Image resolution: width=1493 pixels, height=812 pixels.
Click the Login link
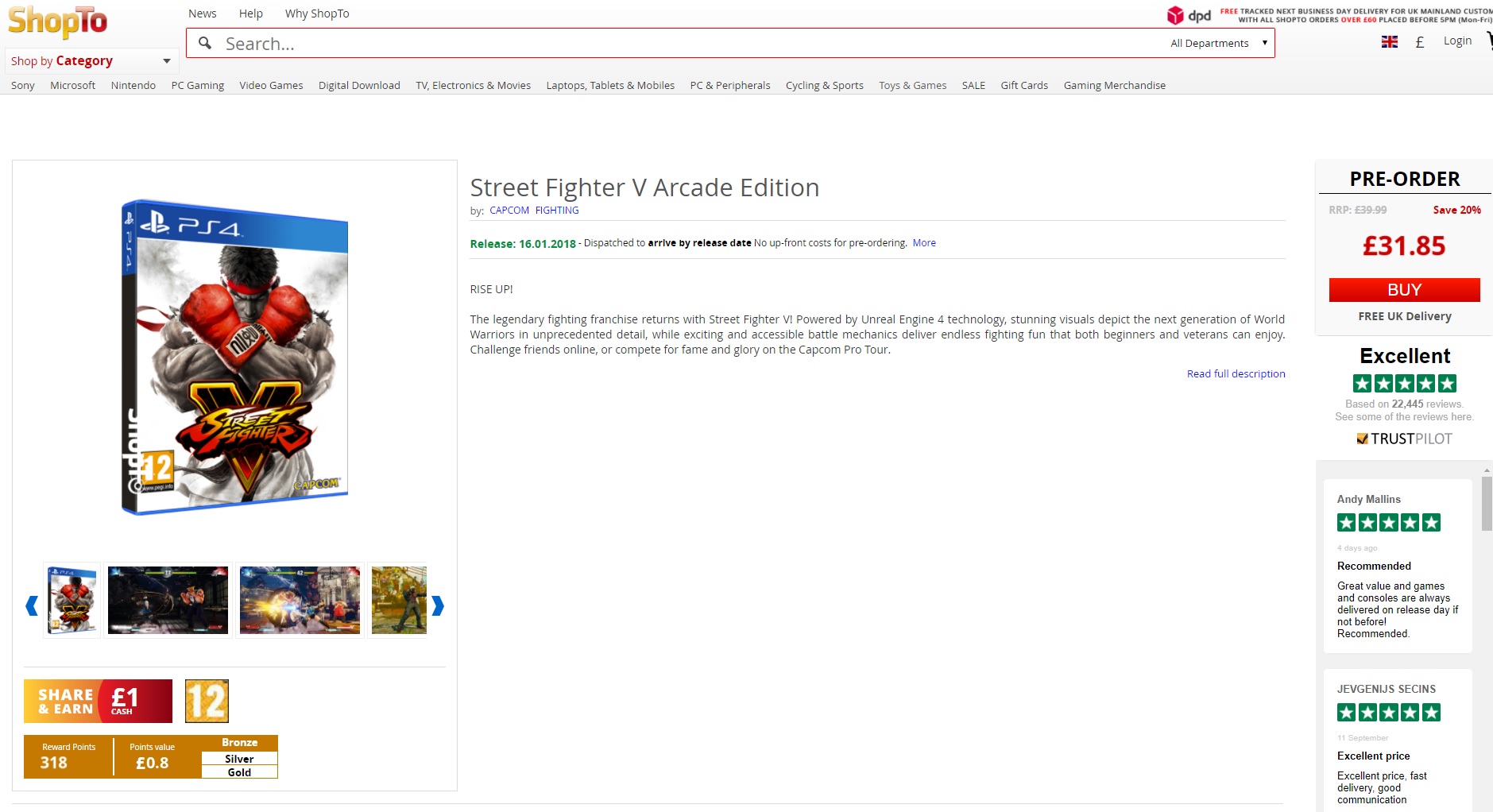tap(1457, 41)
